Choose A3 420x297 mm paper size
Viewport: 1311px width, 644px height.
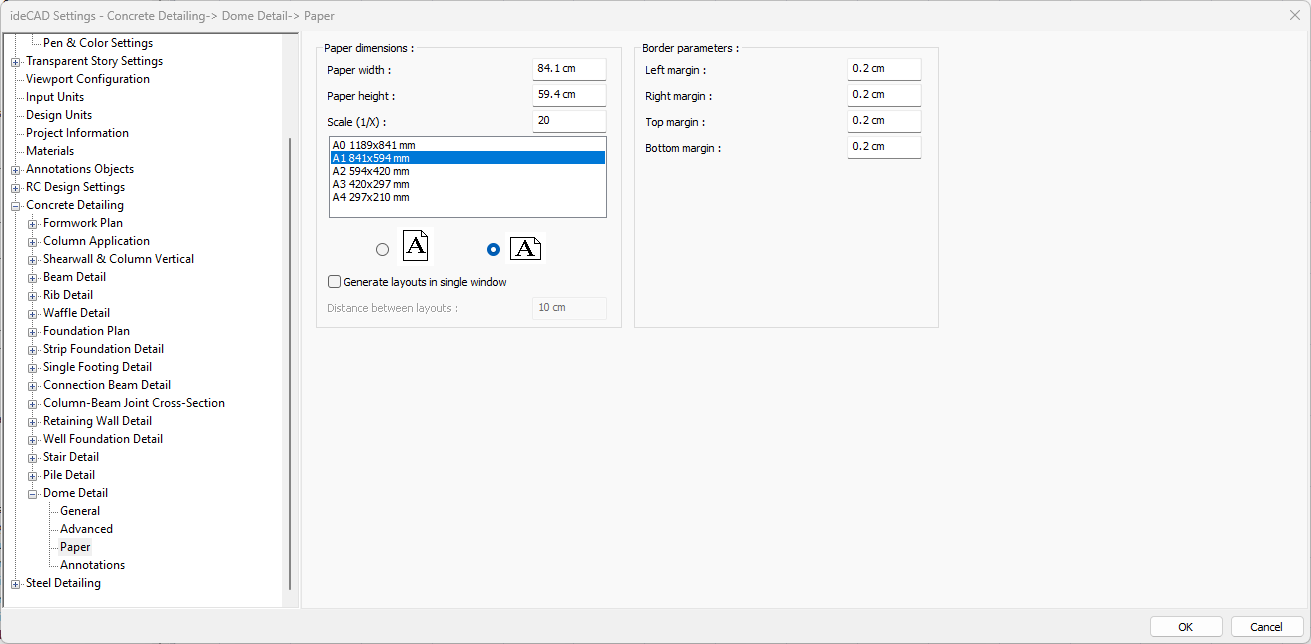coord(371,184)
